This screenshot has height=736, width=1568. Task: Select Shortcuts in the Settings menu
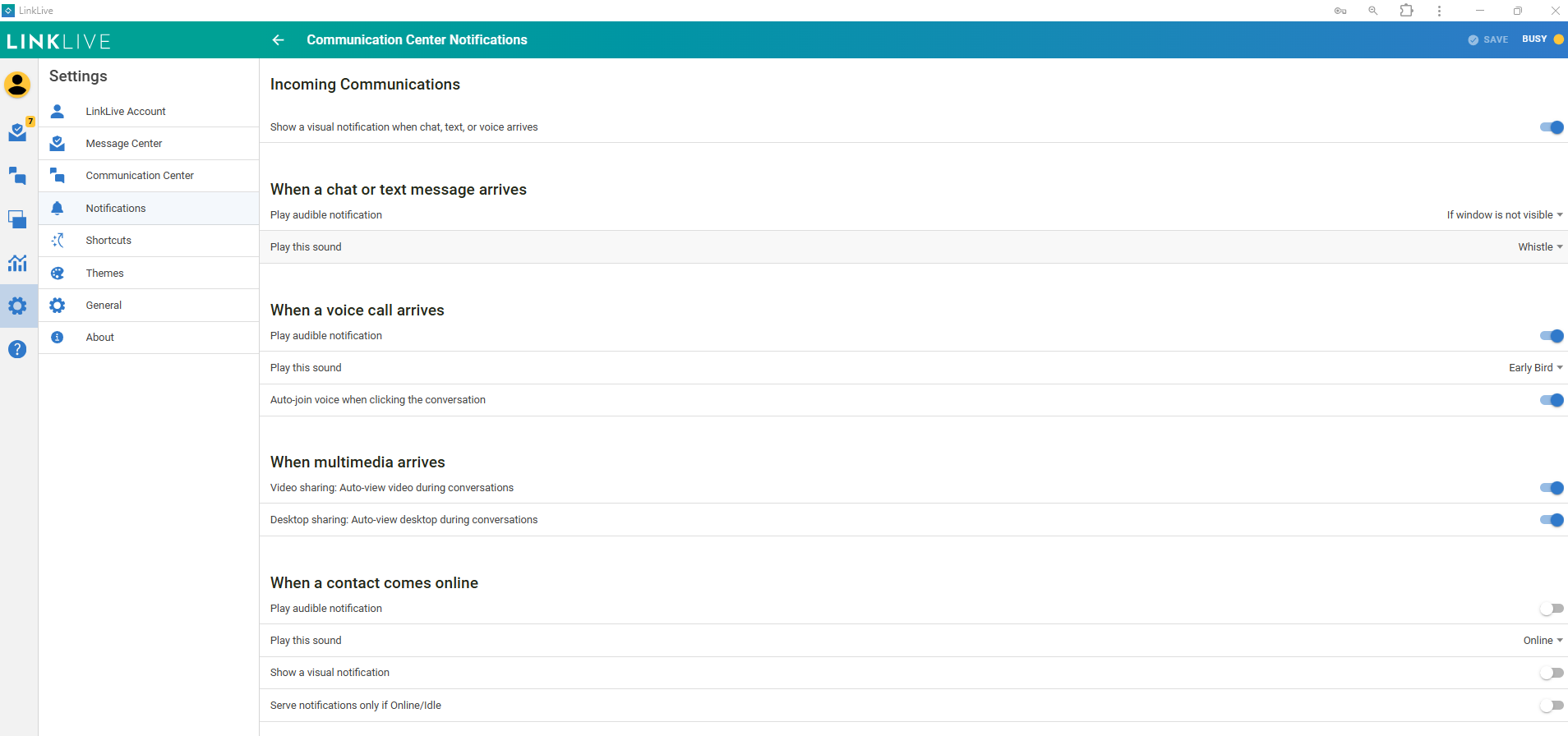(108, 241)
